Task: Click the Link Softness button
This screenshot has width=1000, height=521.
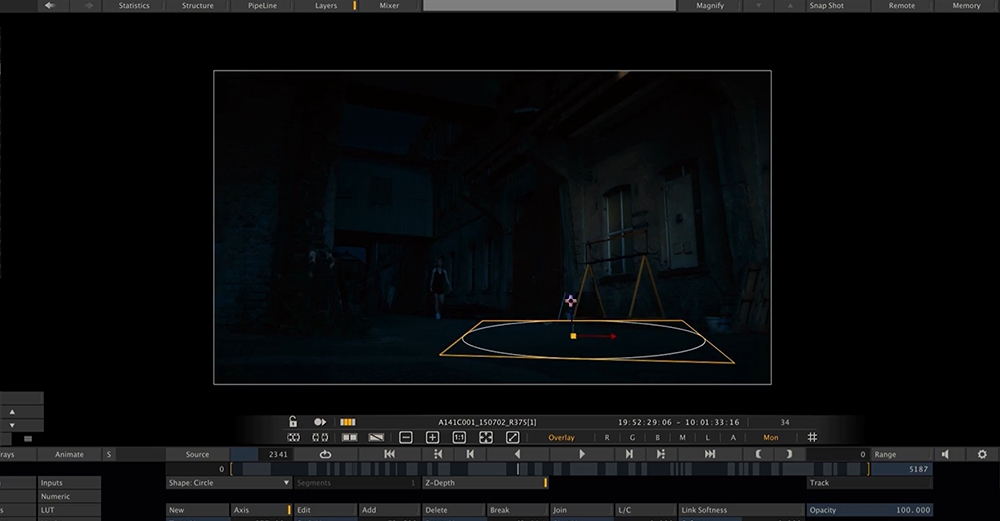Action: (740, 510)
